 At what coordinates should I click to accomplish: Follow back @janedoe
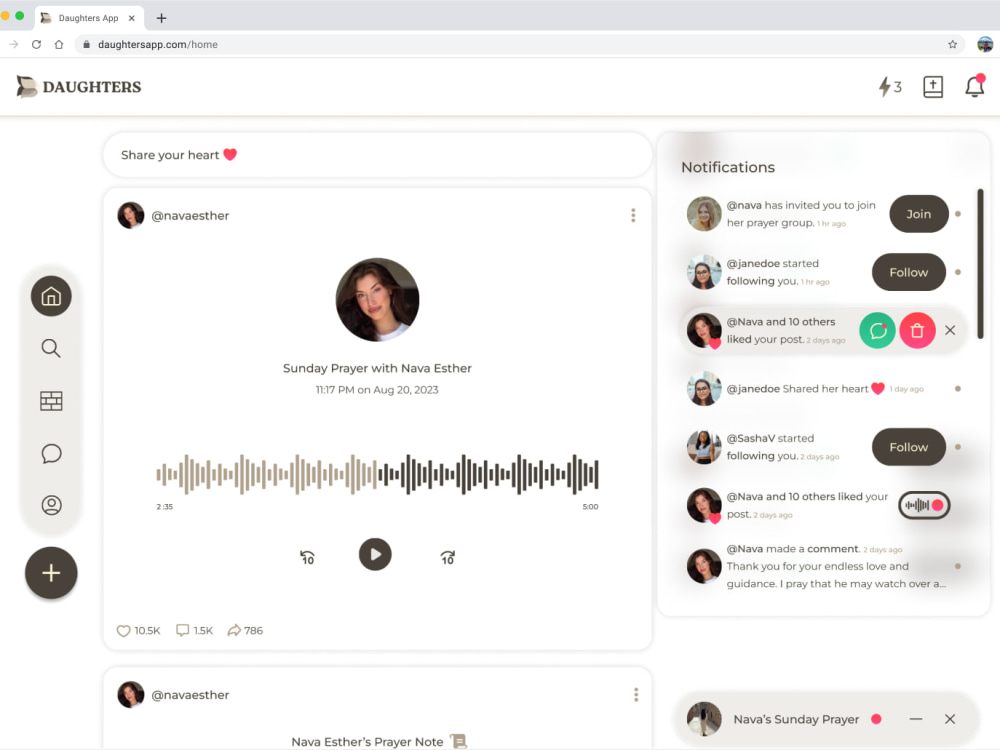click(x=909, y=272)
